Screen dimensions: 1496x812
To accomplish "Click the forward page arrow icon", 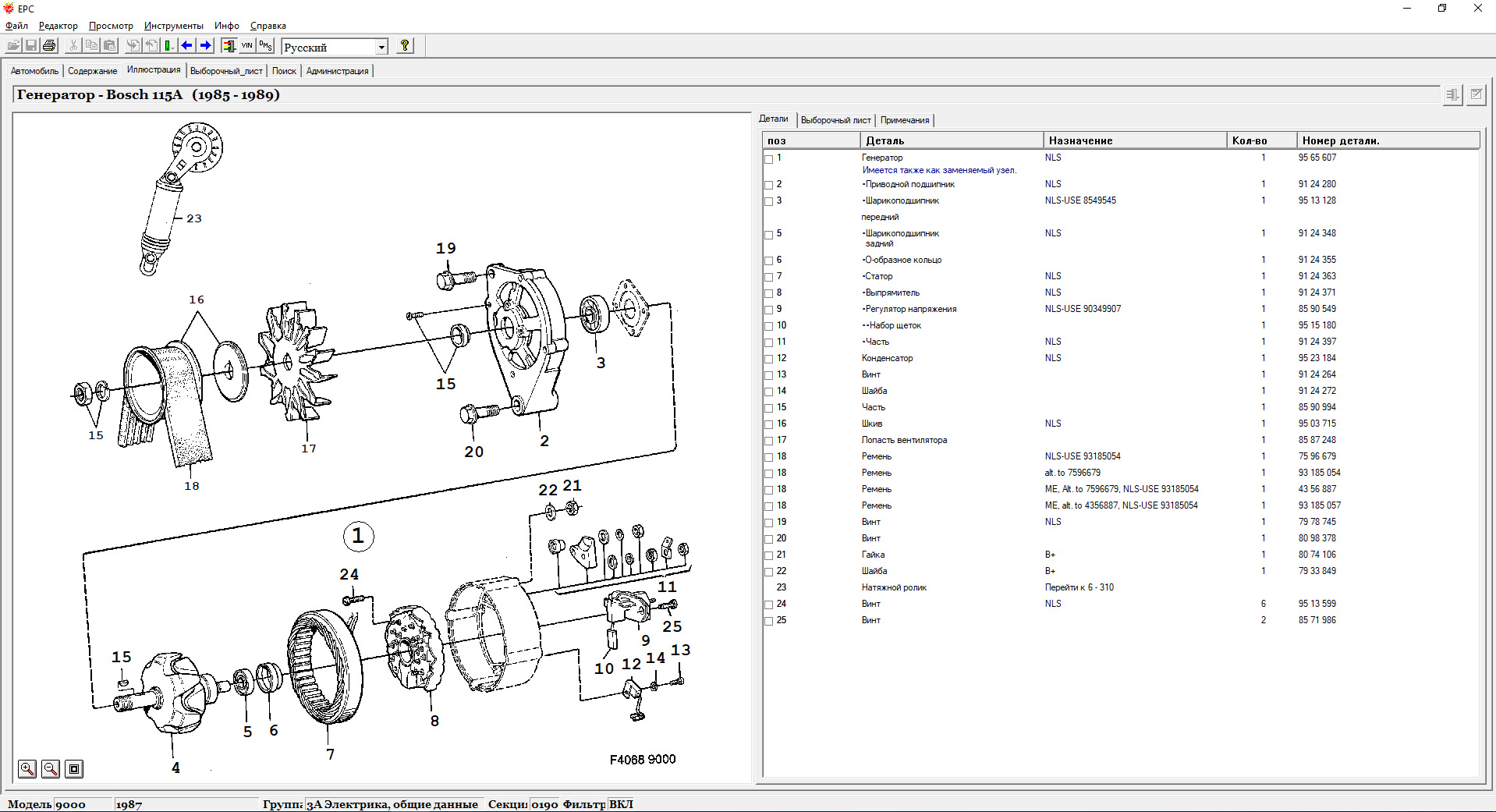I will point(133,46).
